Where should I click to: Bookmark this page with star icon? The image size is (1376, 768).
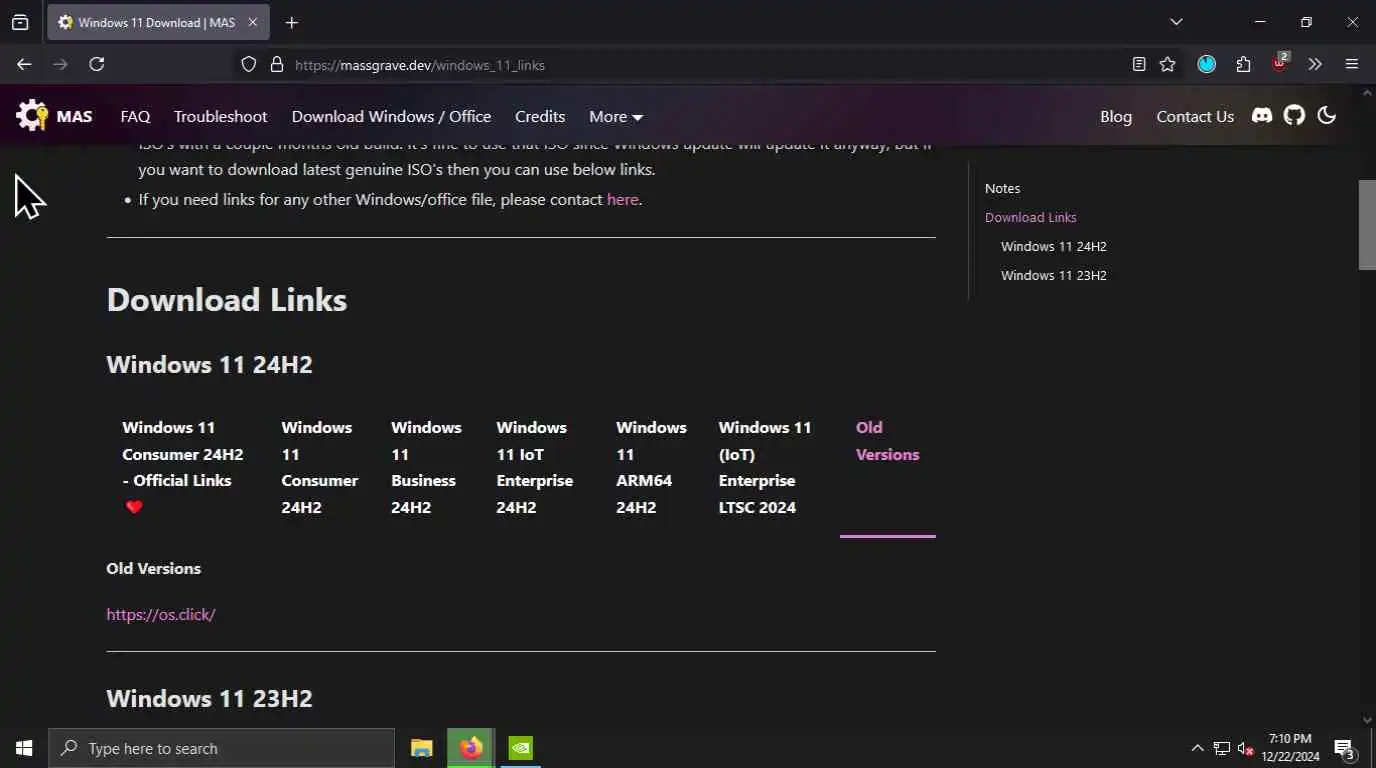click(1167, 64)
